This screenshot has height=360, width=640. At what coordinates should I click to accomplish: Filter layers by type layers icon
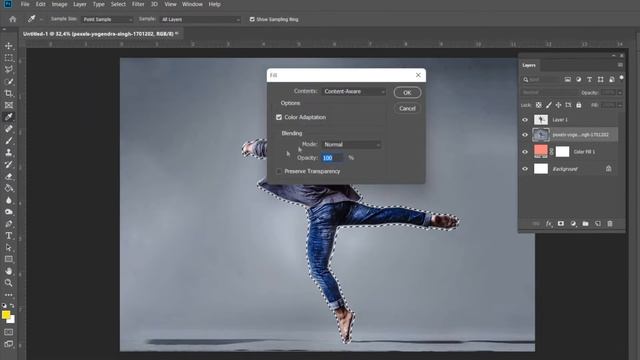click(x=589, y=80)
